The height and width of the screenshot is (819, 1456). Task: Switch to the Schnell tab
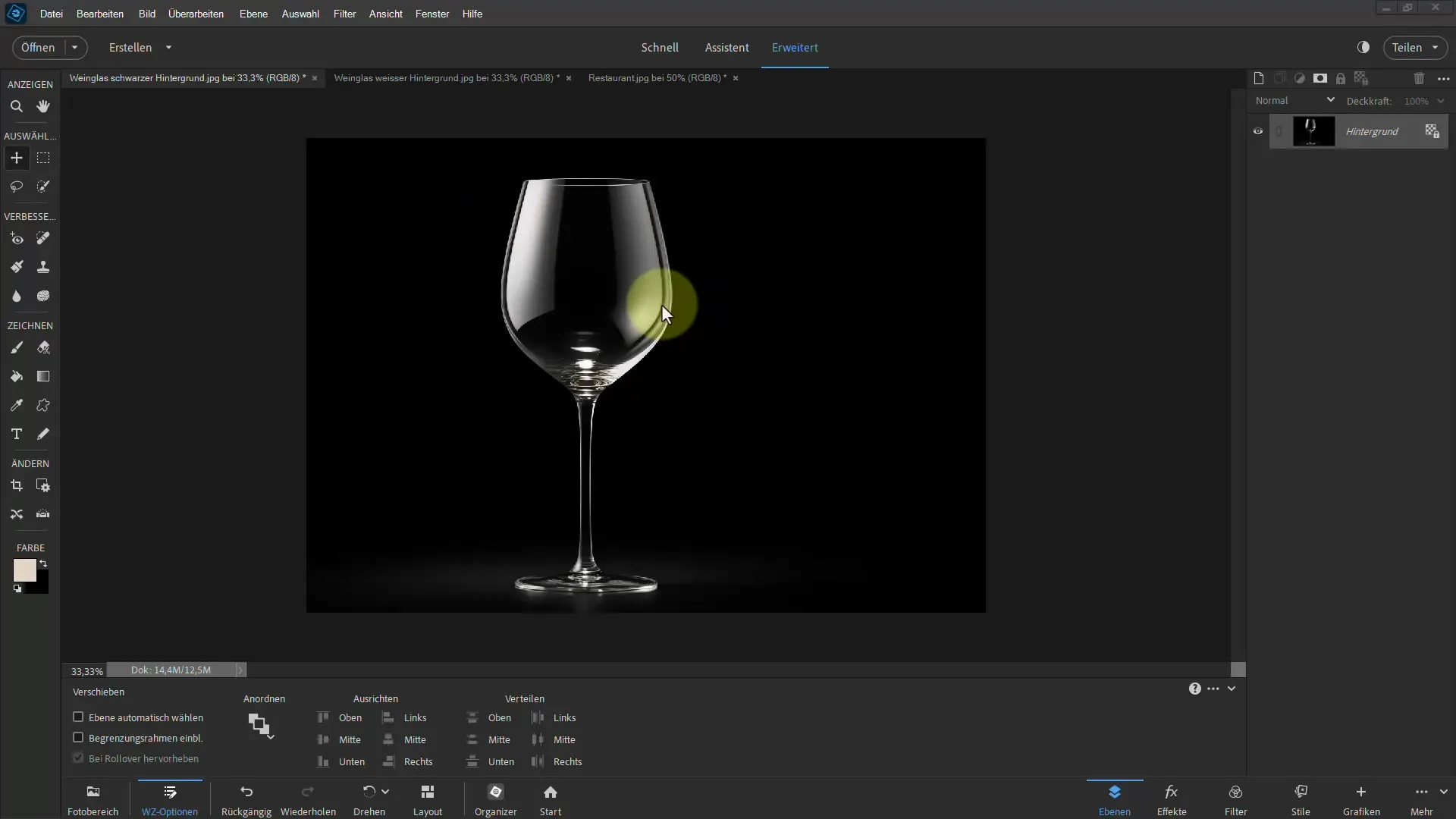coord(660,47)
